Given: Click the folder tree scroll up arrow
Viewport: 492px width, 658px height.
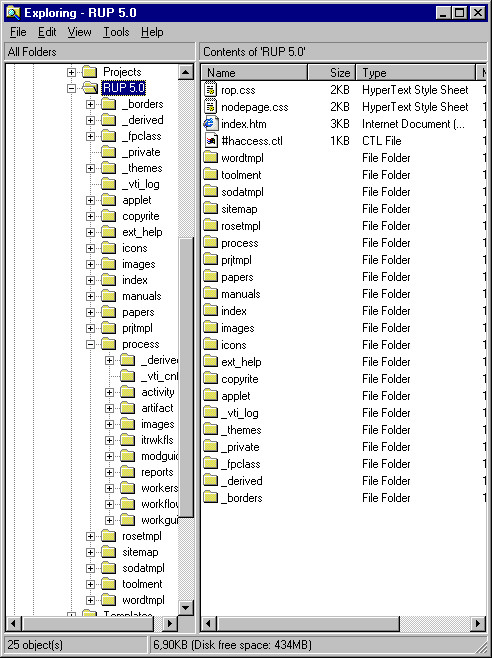Looking at the screenshot, I should click(x=186, y=72).
